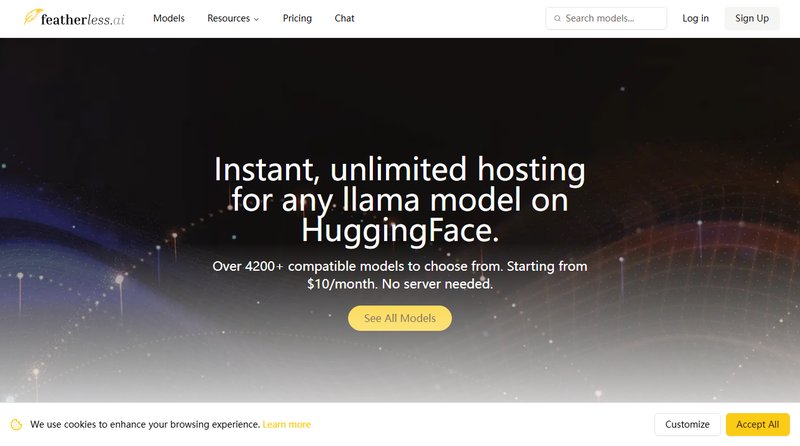The image size is (800, 446).
Task: Click the Sign Up button
Action: pyautogui.click(x=752, y=18)
